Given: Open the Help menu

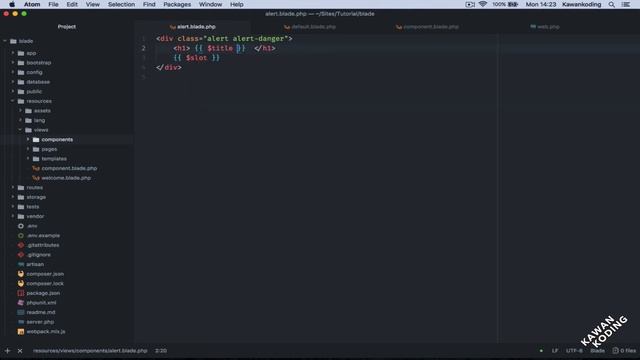Looking at the screenshot, I should click(237, 4).
